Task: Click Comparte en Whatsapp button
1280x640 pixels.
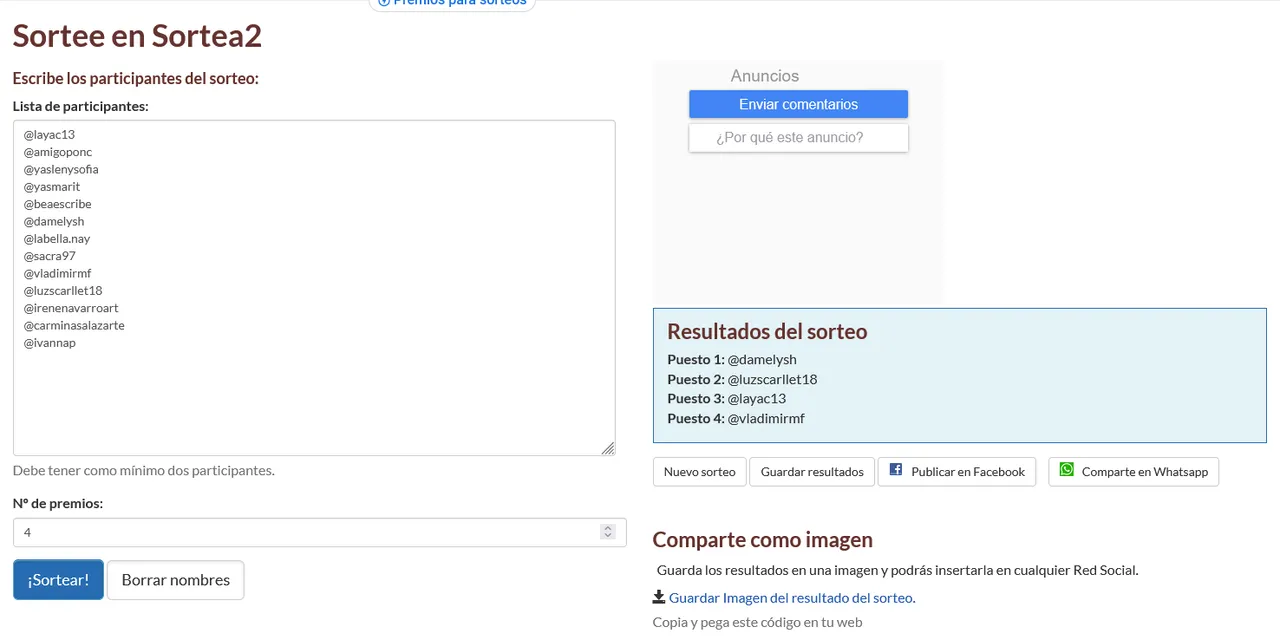Action: [x=1133, y=472]
